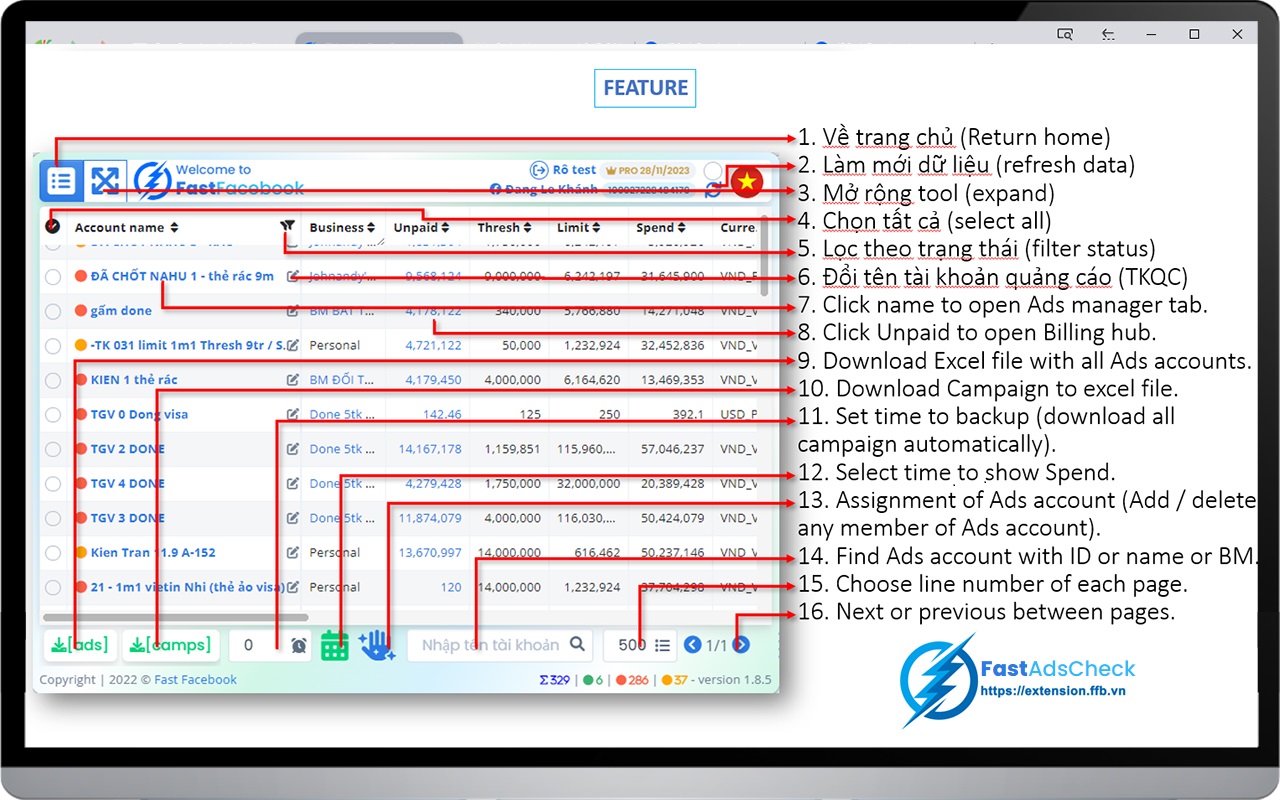1280x800 pixels.
Task: Click the horizontal scrollbar under the table
Action: point(175,618)
